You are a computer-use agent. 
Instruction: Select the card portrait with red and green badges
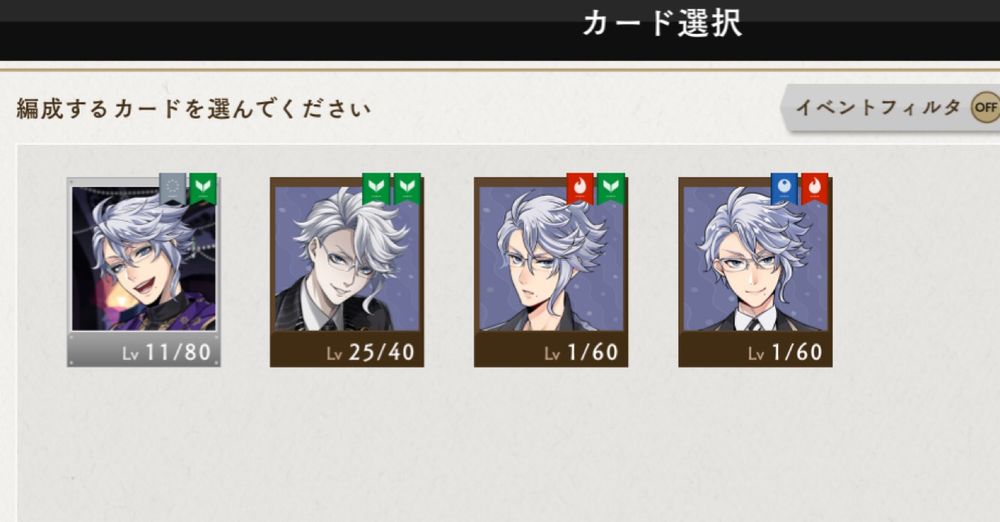tap(551, 272)
